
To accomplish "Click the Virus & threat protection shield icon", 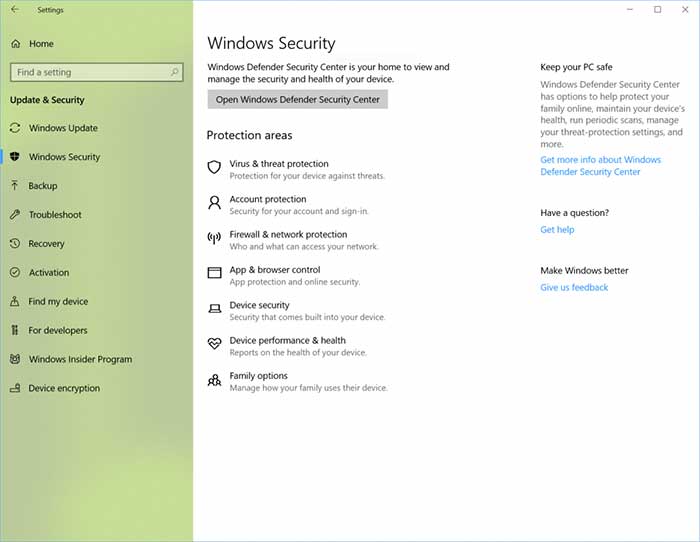I will point(214,167).
